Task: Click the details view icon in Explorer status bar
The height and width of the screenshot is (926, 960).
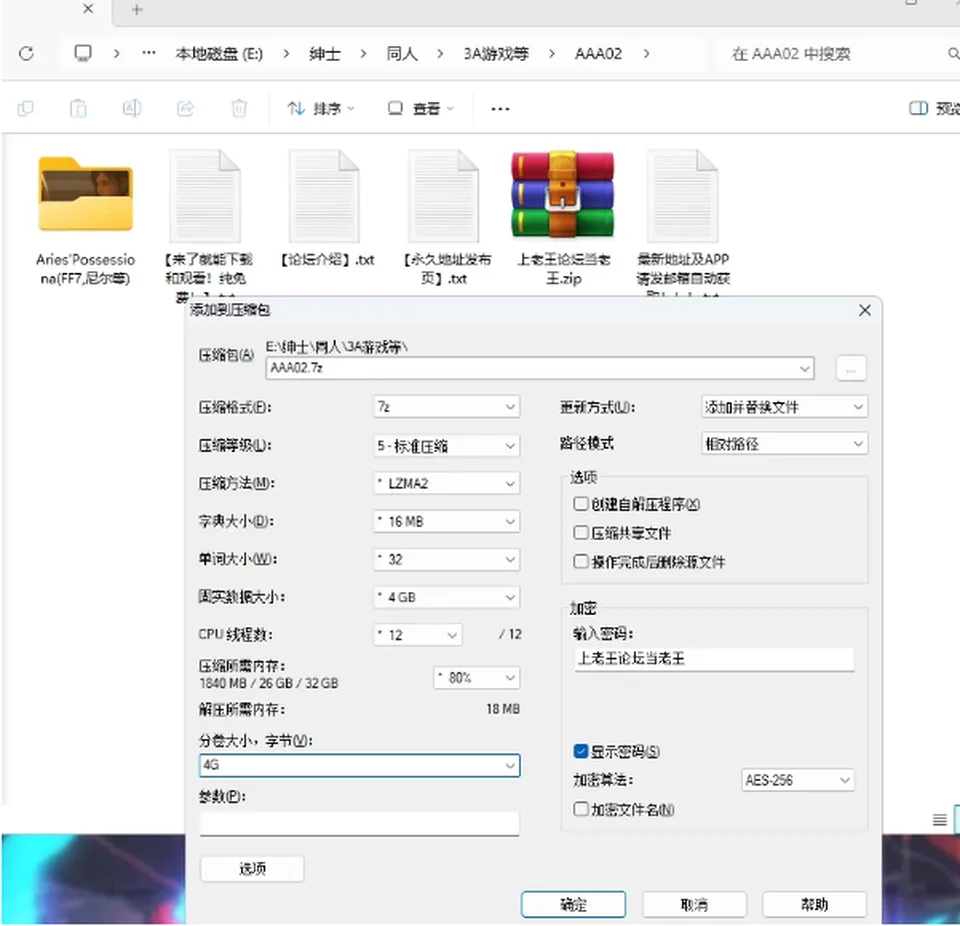Action: (x=940, y=819)
